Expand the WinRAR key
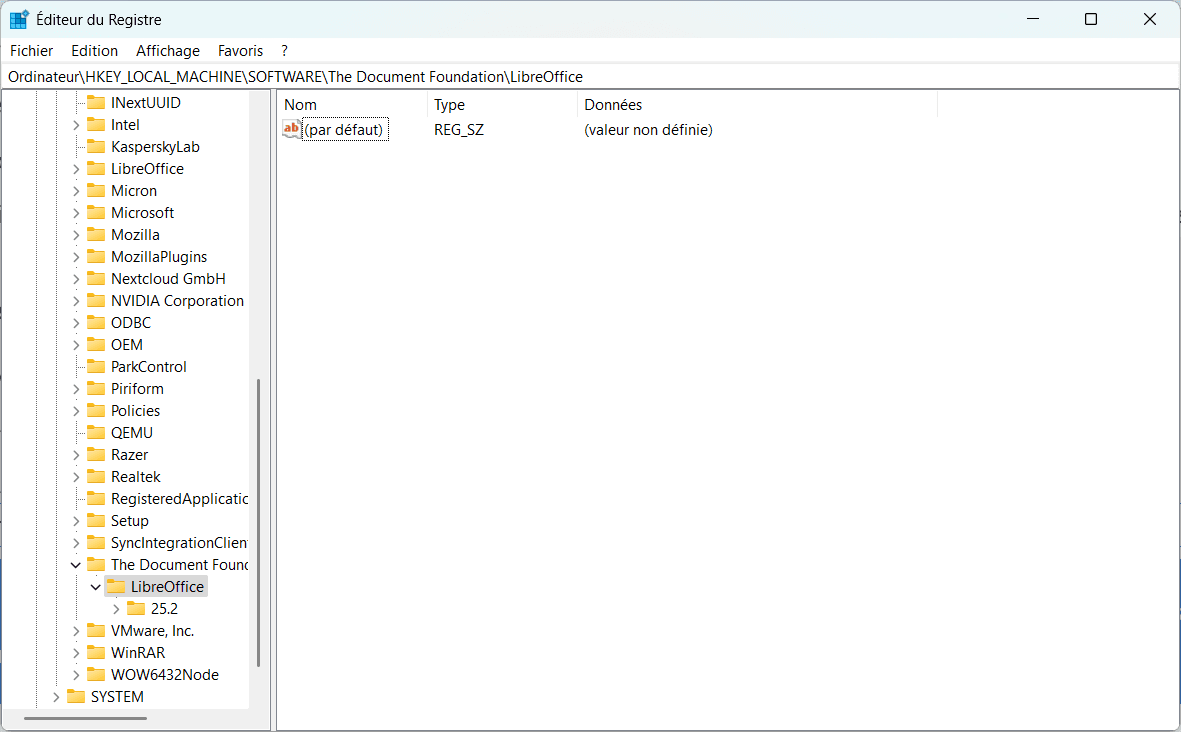The image size is (1181, 732). point(76,653)
